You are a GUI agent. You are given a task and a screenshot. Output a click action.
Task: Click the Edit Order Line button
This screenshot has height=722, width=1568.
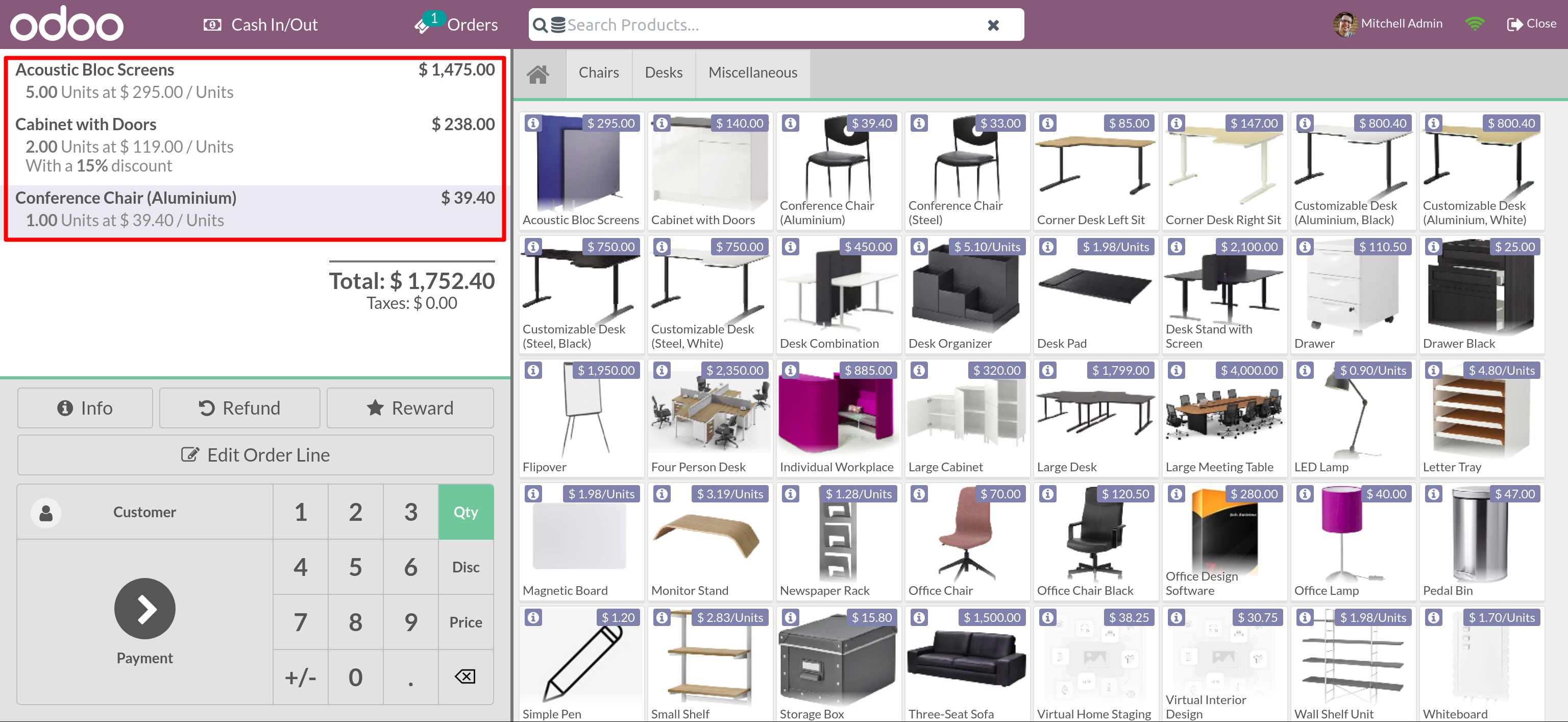click(255, 455)
